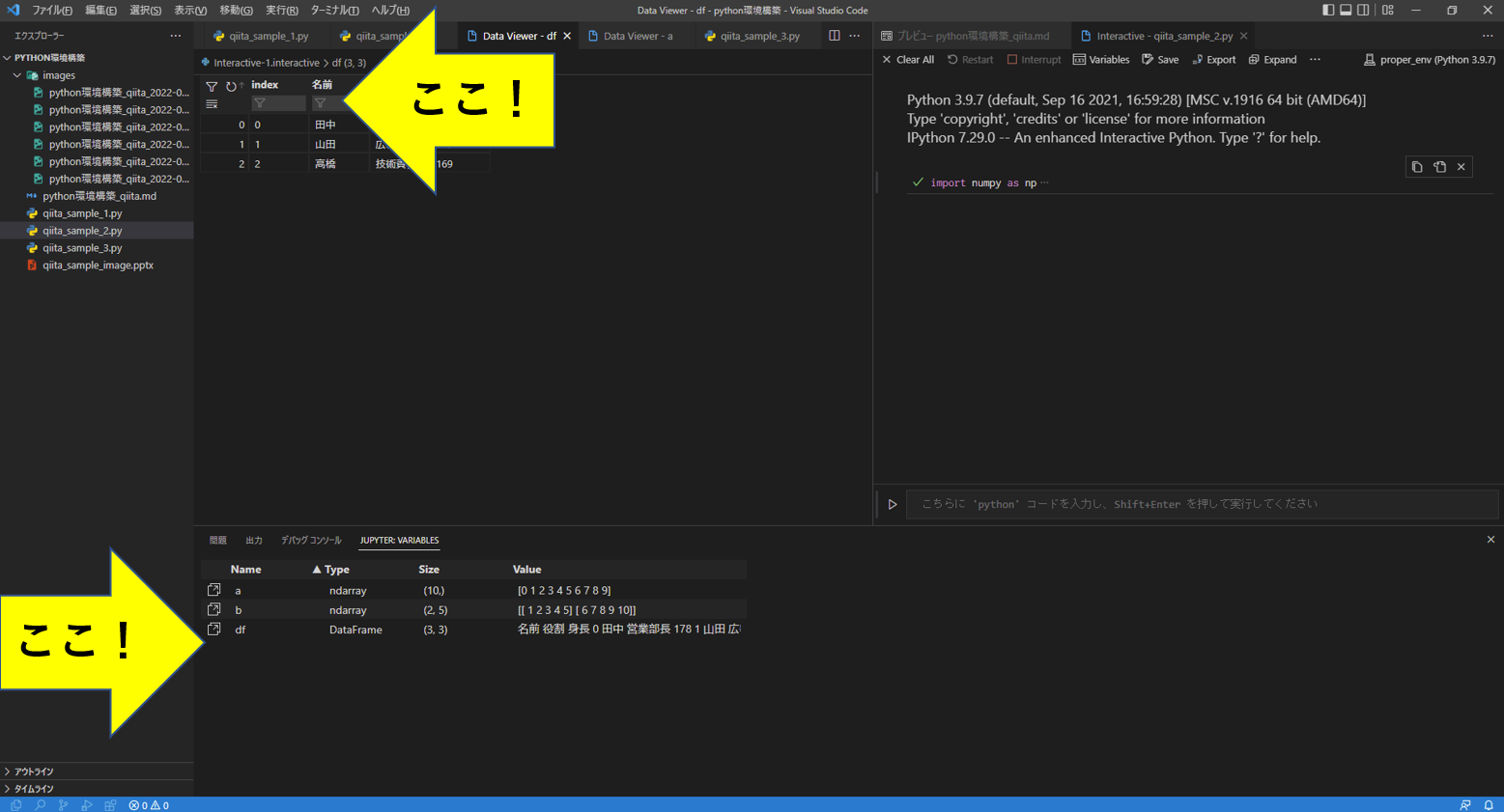Click the clear filters icon in Data Viewer
Viewport: 1504px width, 812px height.
coord(210,102)
